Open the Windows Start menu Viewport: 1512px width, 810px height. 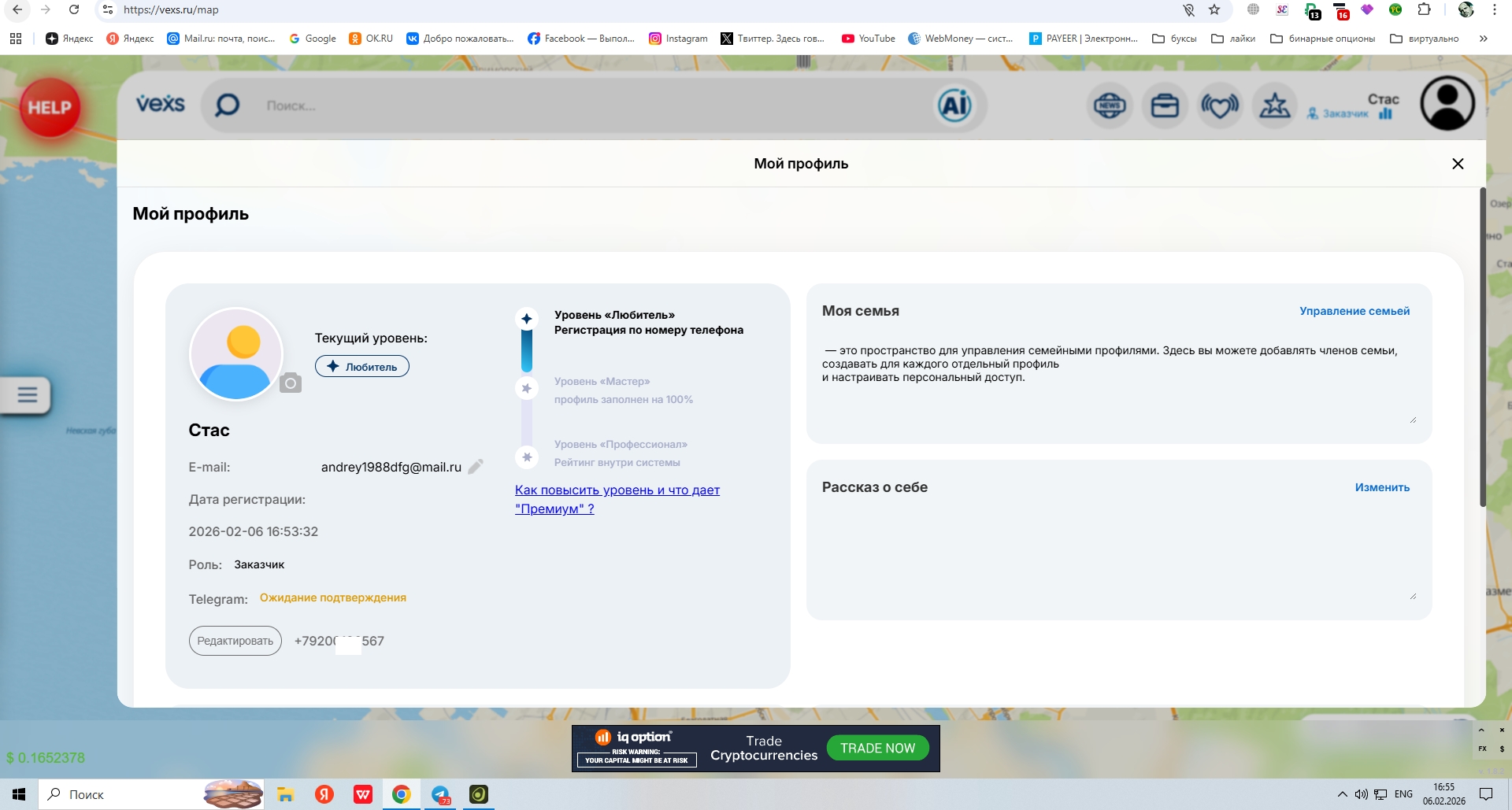[x=19, y=794]
